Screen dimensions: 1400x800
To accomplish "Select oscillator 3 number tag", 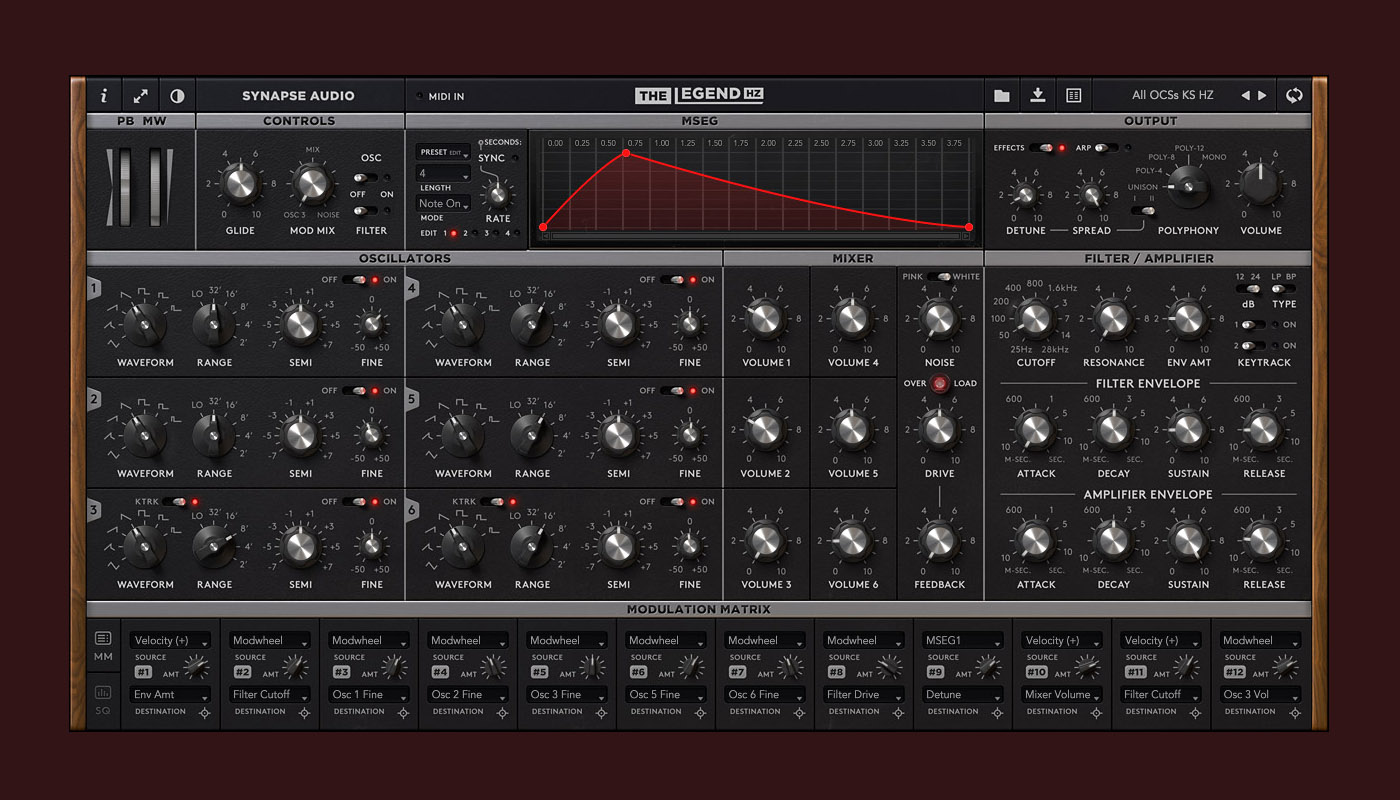I will coord(94,511).
